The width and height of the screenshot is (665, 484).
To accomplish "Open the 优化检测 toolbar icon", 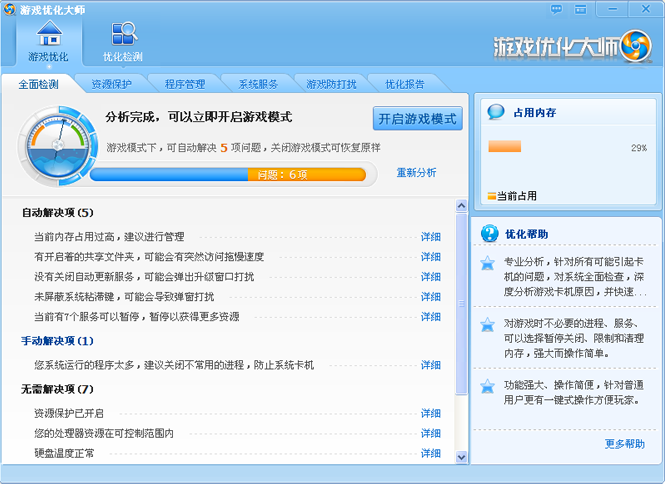I will [x=123, y=35].
